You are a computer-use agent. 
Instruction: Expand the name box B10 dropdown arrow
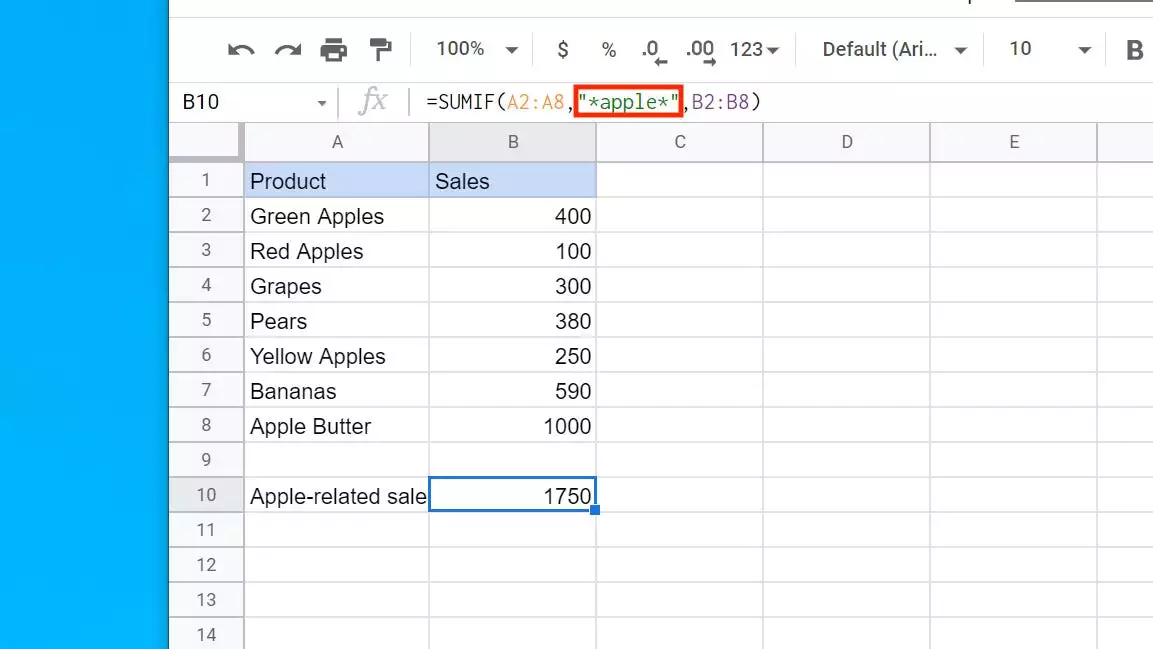(x=322, y=103)
